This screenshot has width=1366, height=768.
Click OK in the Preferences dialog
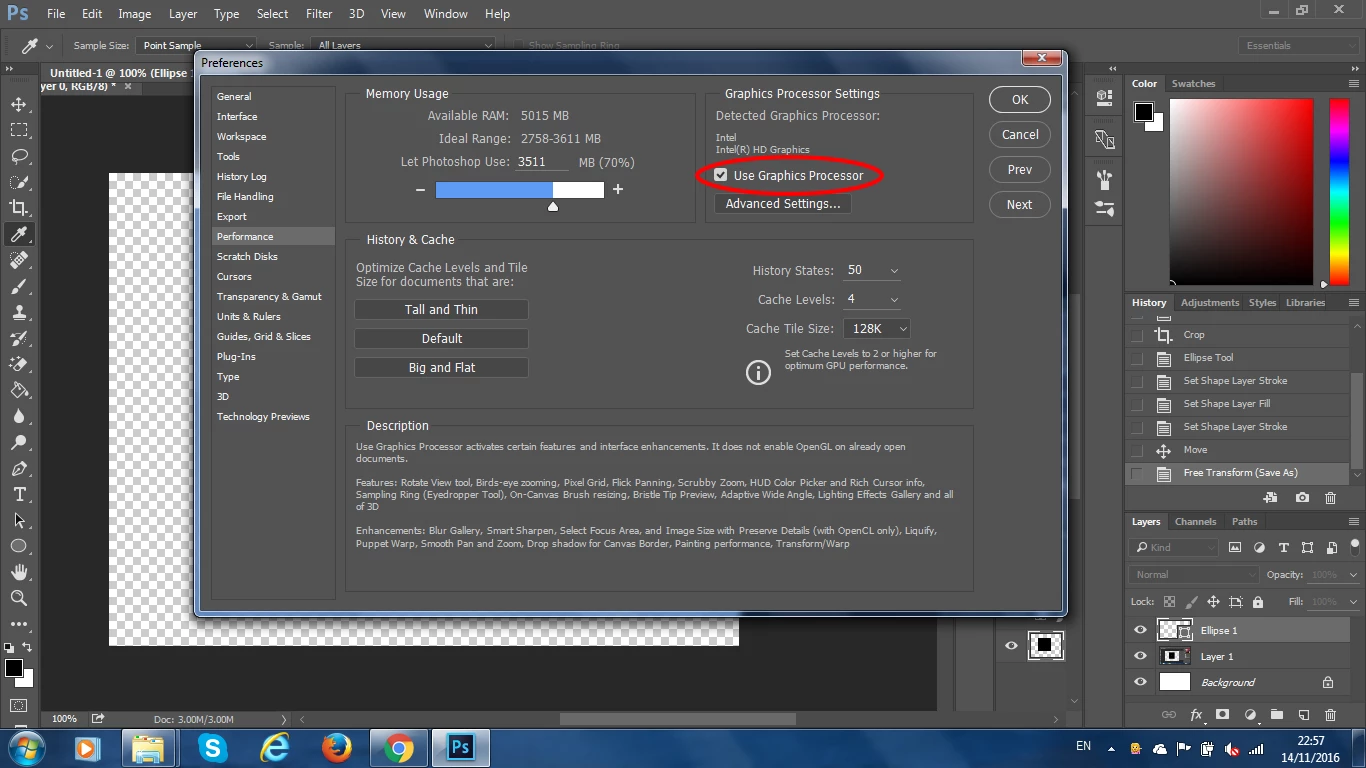tap(1020, 99)
